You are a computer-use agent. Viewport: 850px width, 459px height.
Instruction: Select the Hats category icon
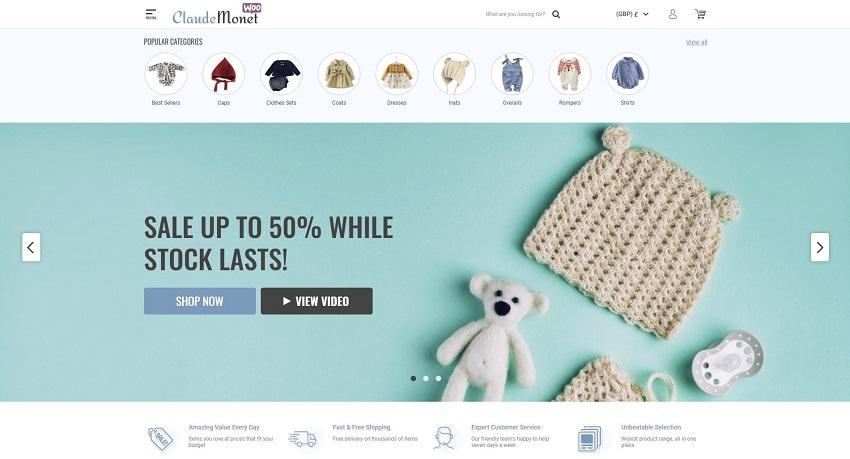[x=454, y=74]
